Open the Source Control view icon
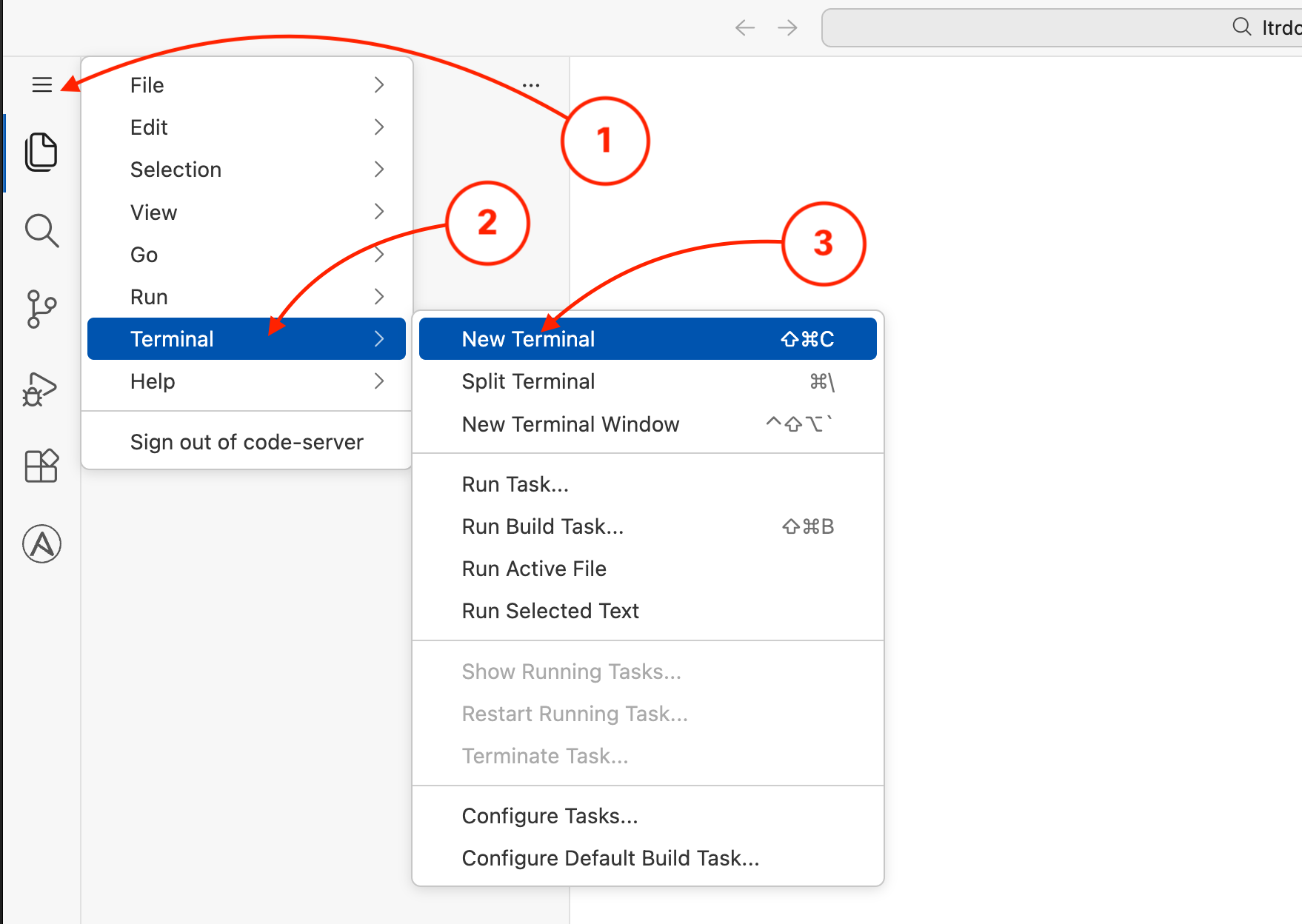This screenshot has height=924, width=1302. coord(41,309)
